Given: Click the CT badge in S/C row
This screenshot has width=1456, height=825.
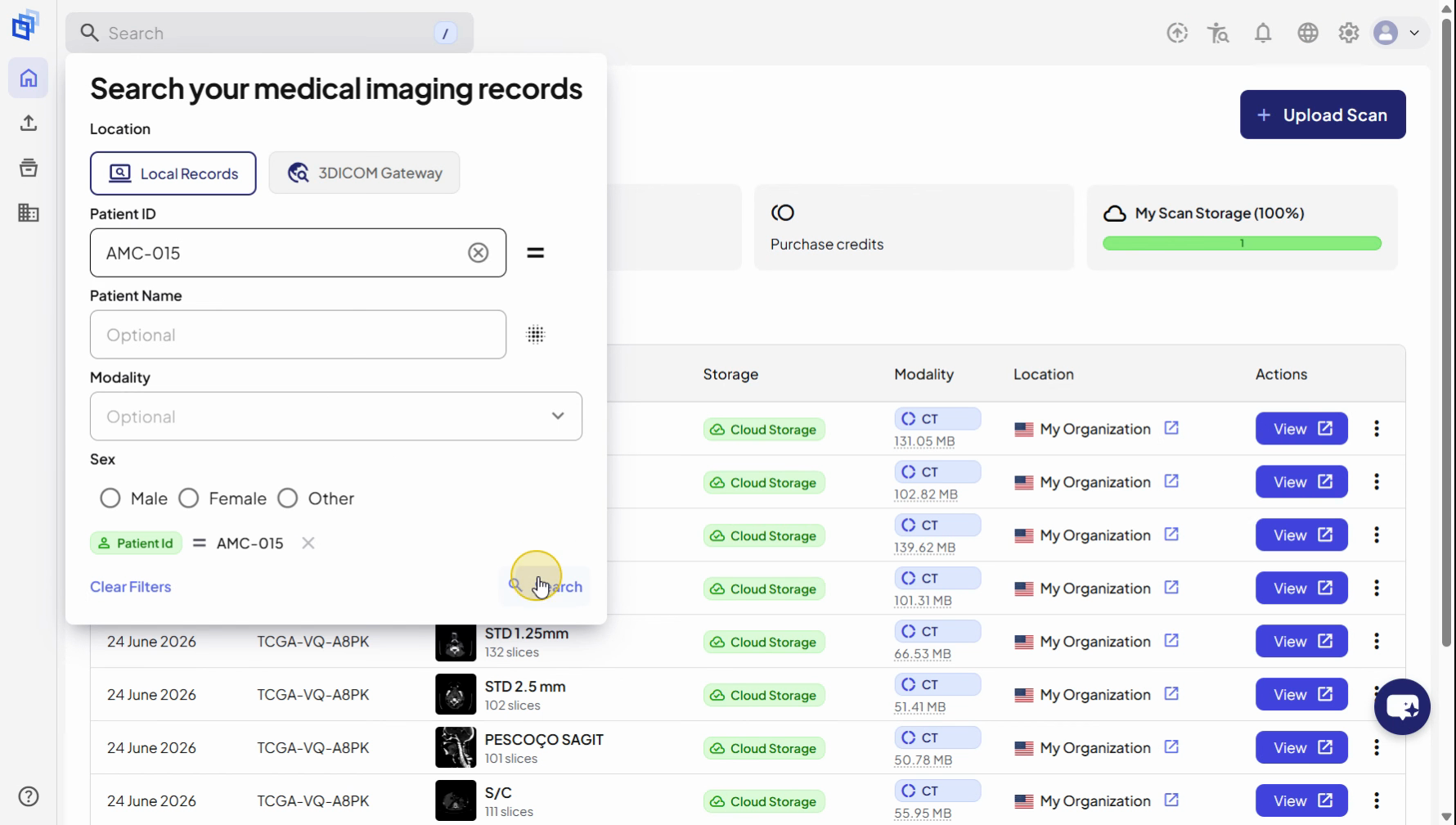Looking at the screenshot, I should pyautogui.click(x=937, y=791).
